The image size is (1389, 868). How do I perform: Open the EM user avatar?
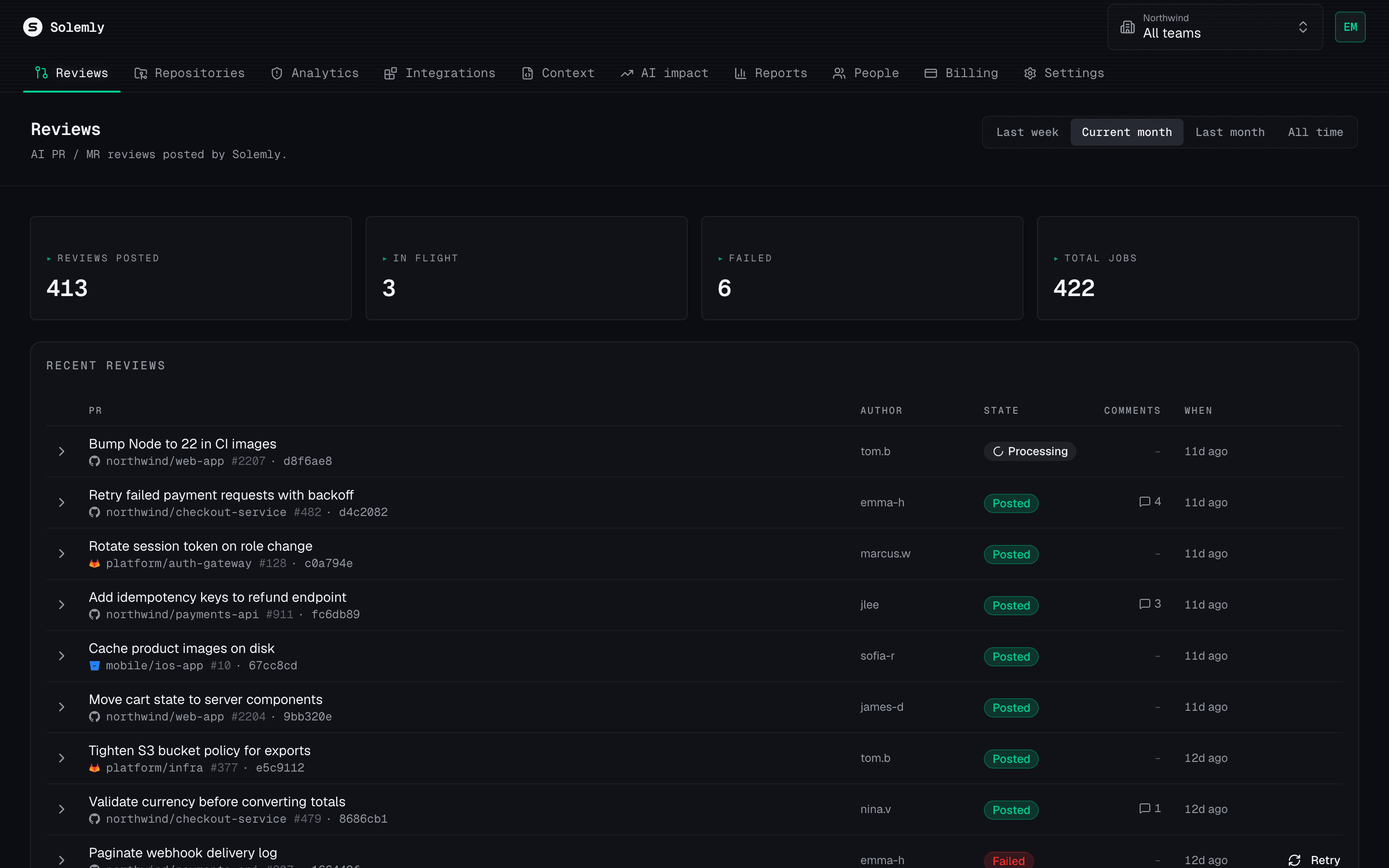[1350, 27]
